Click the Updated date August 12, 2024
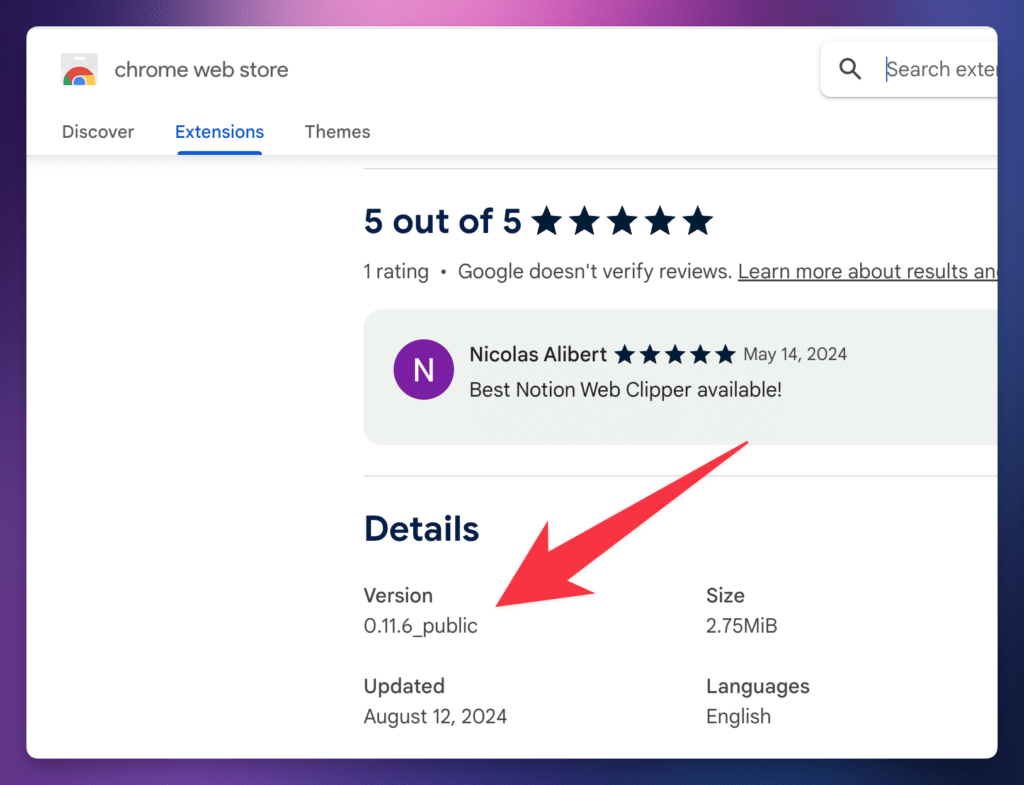 click(435, 716)
